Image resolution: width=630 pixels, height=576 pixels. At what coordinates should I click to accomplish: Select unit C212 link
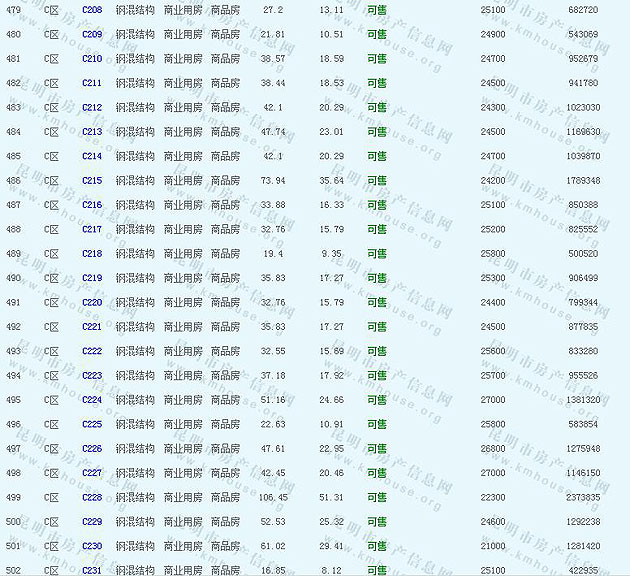[92, 108]
